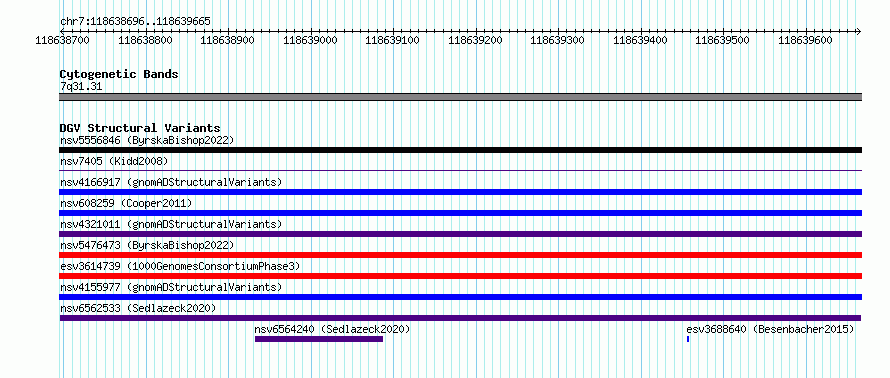Open variant label nsv4321011 (gnomADStructuralVariants)
Image resolution: width=890 pixels, height=378 pixels.
coord(171,224)
